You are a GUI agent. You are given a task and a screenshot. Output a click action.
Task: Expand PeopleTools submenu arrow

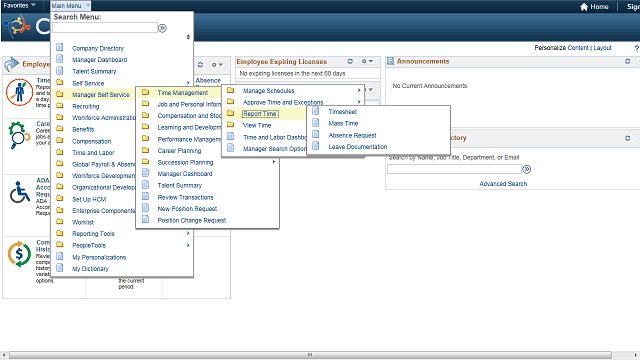[x=188, y=245]
